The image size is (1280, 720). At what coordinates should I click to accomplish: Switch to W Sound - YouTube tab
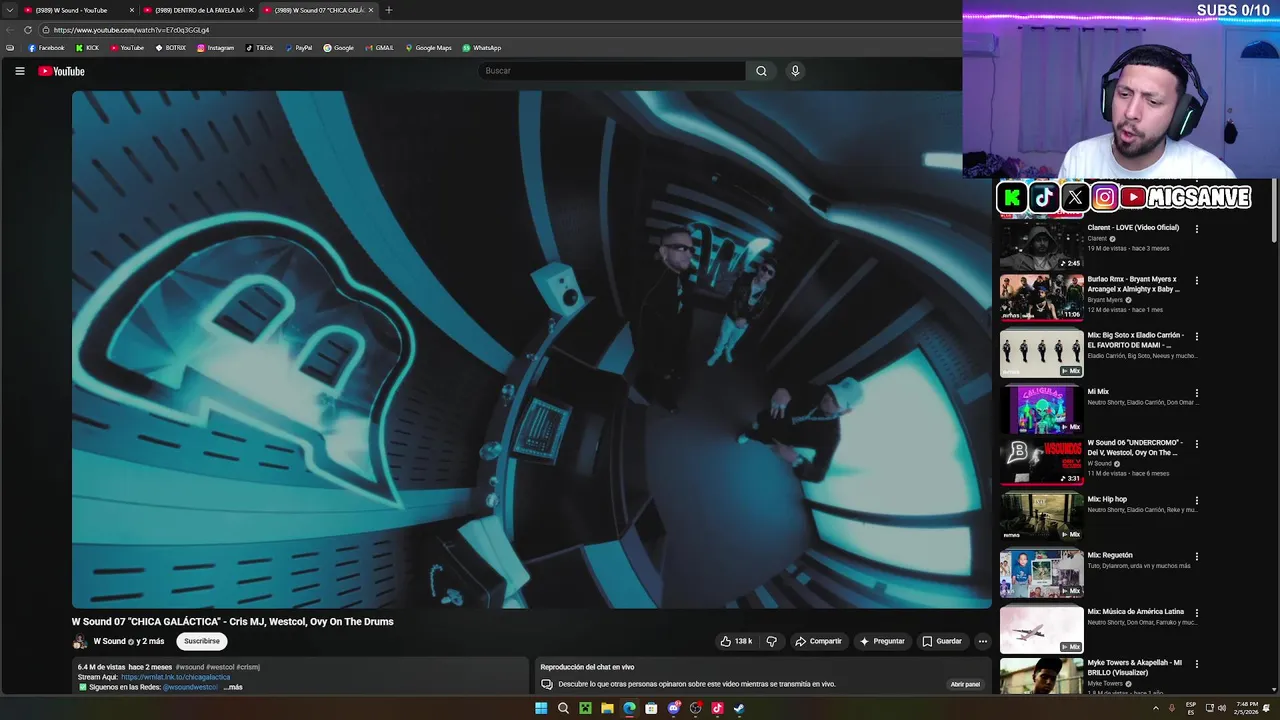(x=78, y=10)
